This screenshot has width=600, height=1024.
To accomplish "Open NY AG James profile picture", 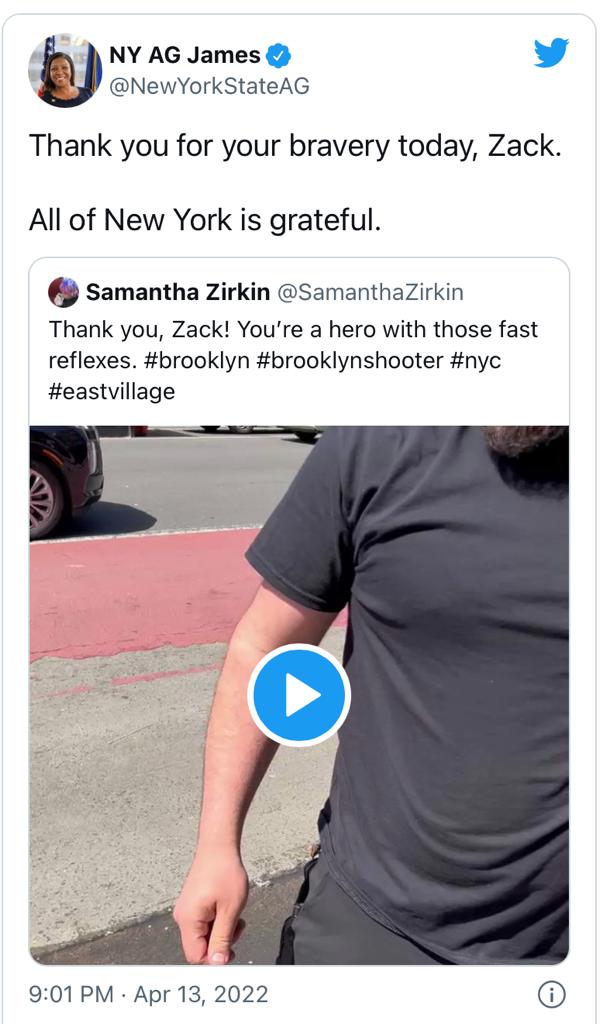I will pyautogui.click(x=65, y=70).
